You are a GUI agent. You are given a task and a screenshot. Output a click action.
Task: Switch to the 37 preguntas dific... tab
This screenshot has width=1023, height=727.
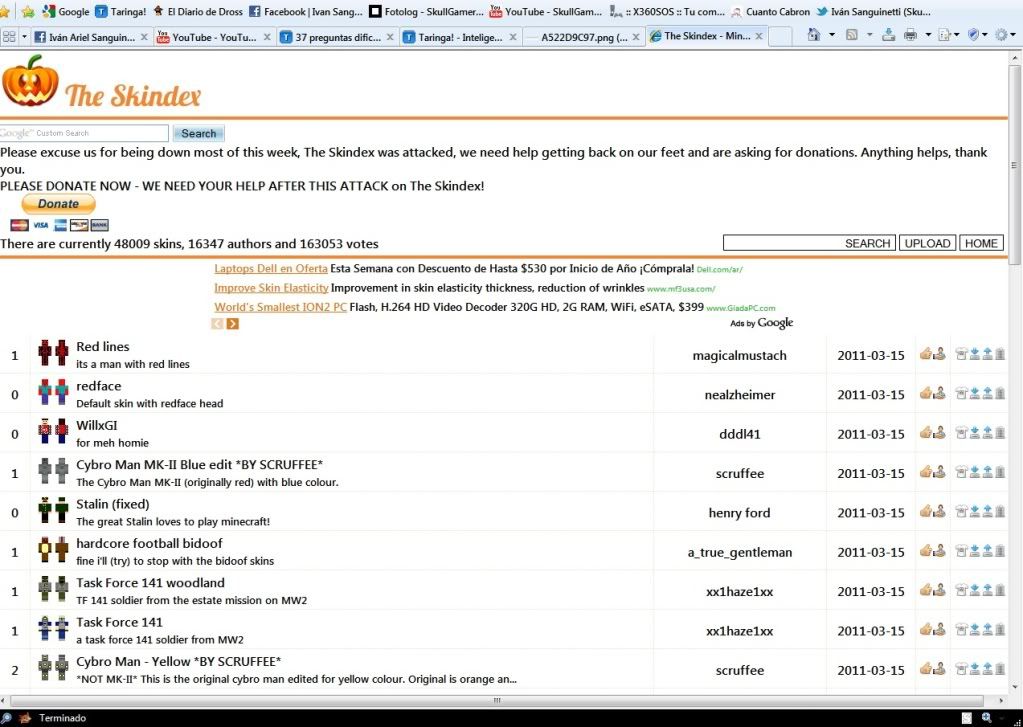pos(337,37)
